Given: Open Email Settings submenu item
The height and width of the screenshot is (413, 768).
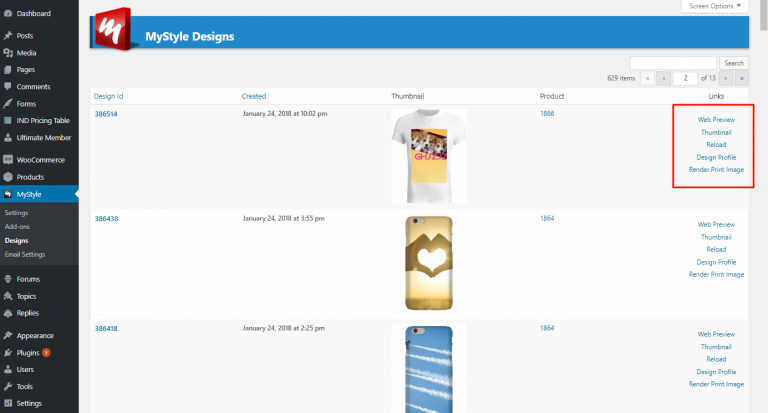Looking at the screenshot, I should click(x=26, y=254).
